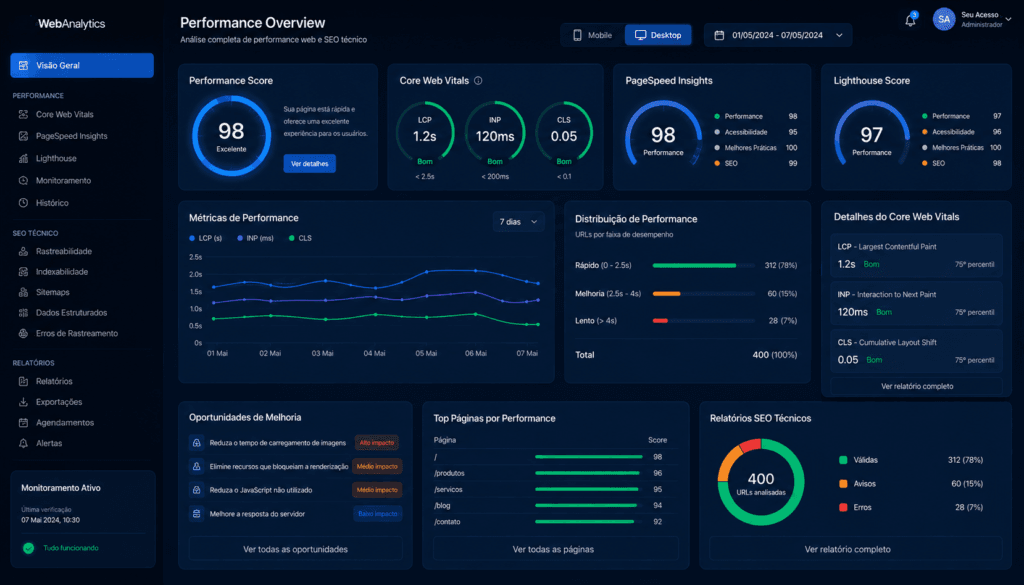Screen dimensions: 1024x585
Task: Click the Performance Score 98 gauge
Action: pyautogui.click(x=231, y=136)
